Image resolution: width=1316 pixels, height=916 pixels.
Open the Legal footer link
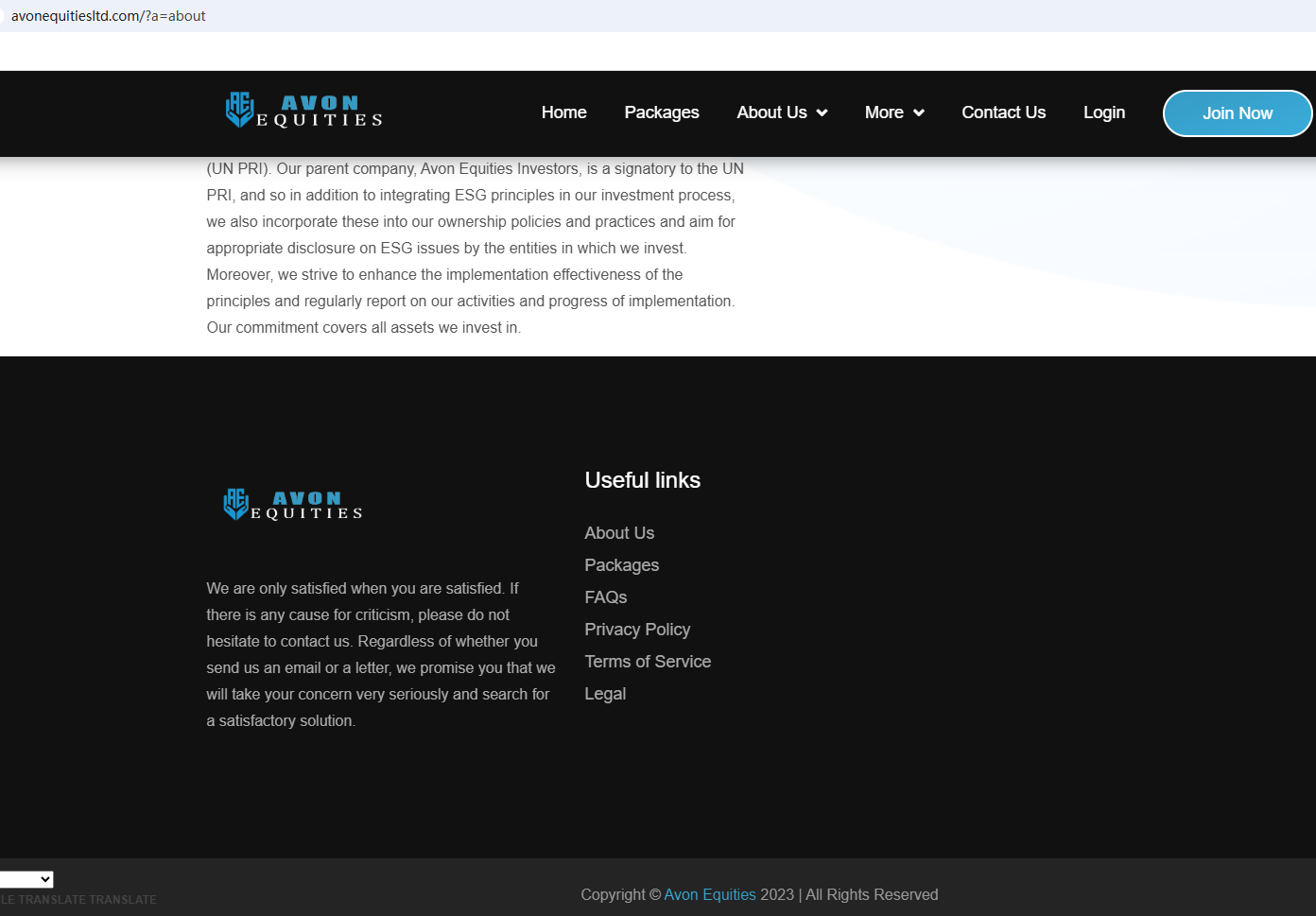click(605, 694)
